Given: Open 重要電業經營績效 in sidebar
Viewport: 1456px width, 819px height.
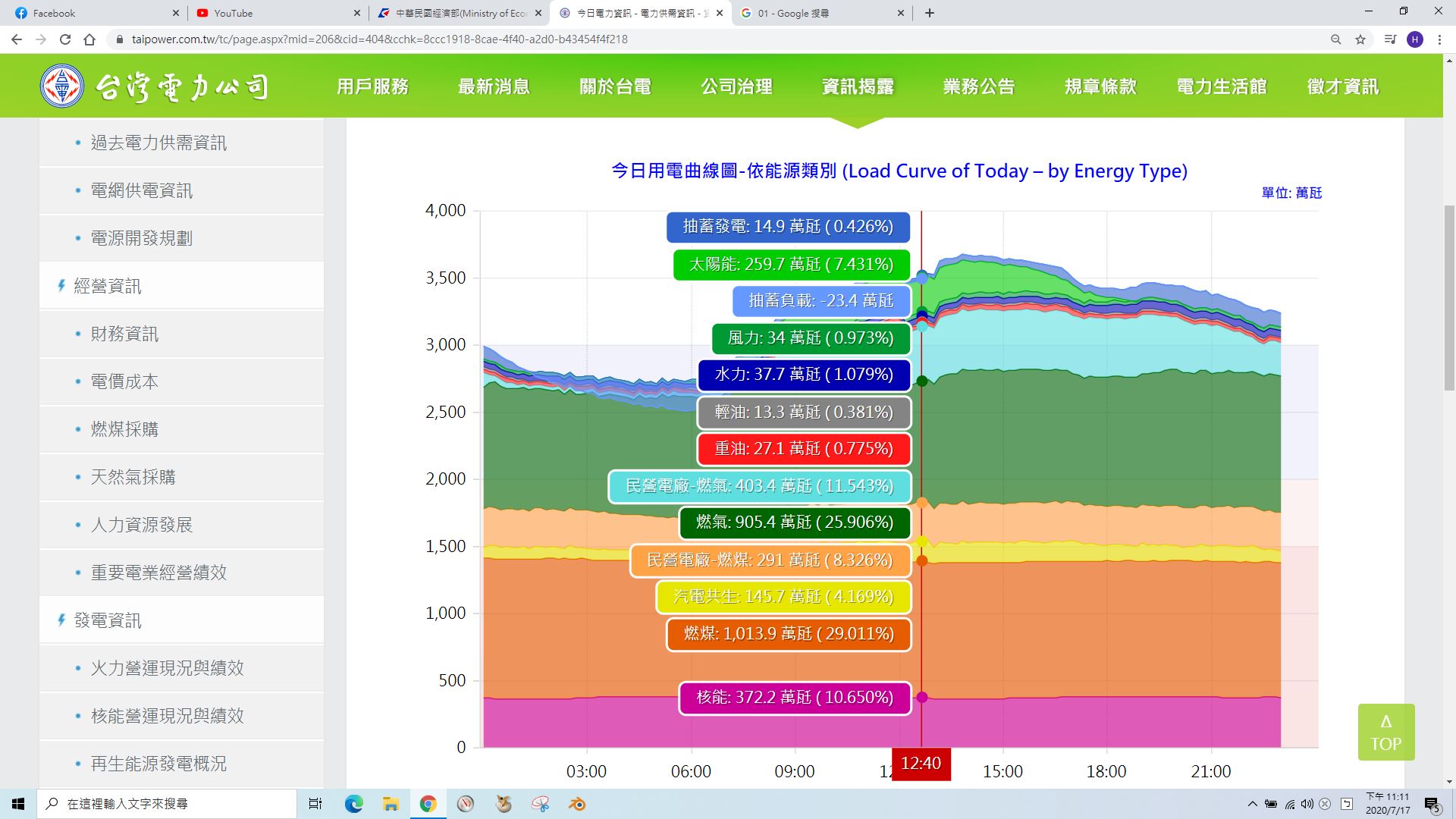Looking at the screenshot, I should [x=181, y=573].
